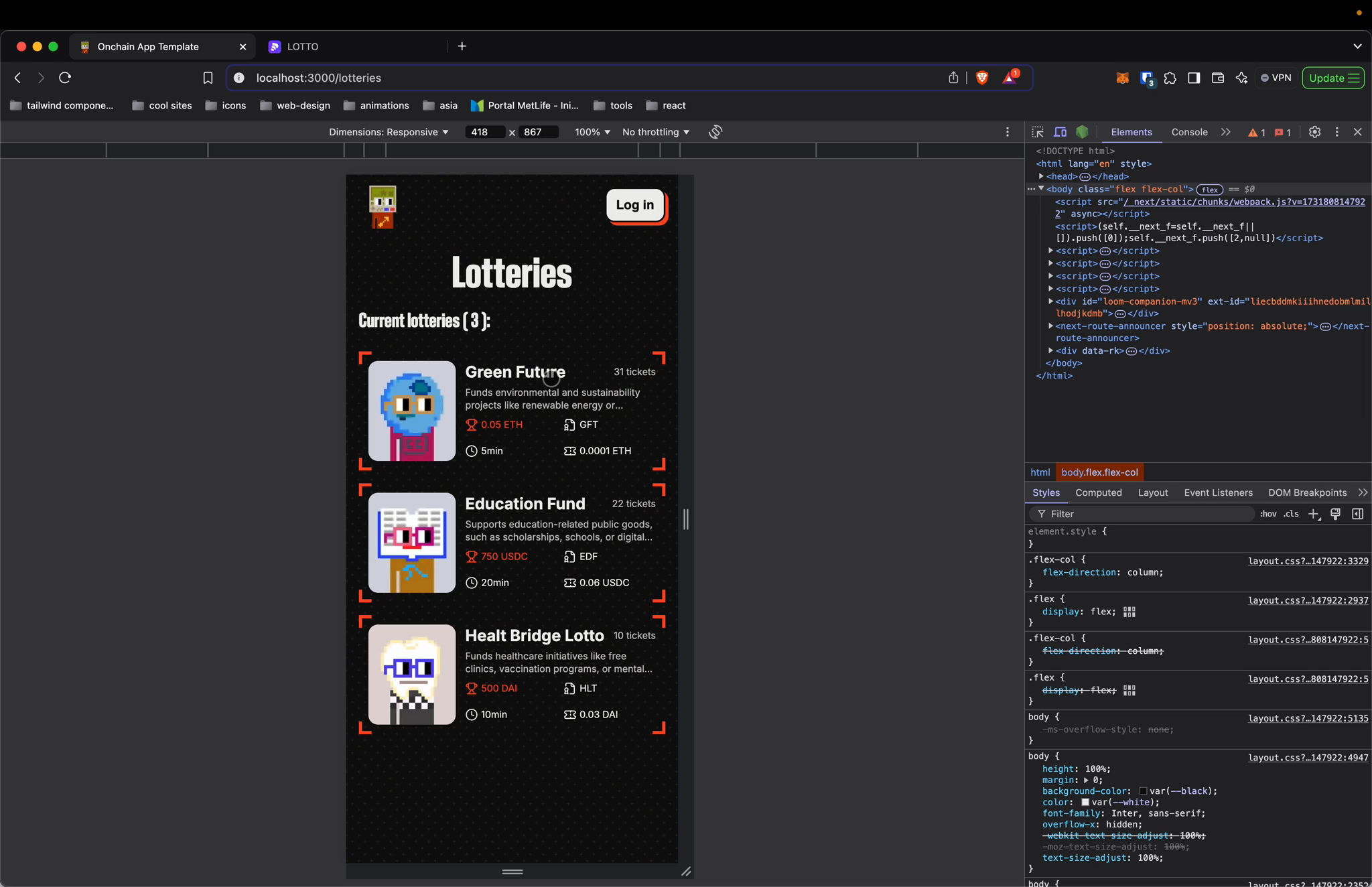Open flexbox editor icon beside display: flex
1372x887 pixels.
coord(1129,612)
